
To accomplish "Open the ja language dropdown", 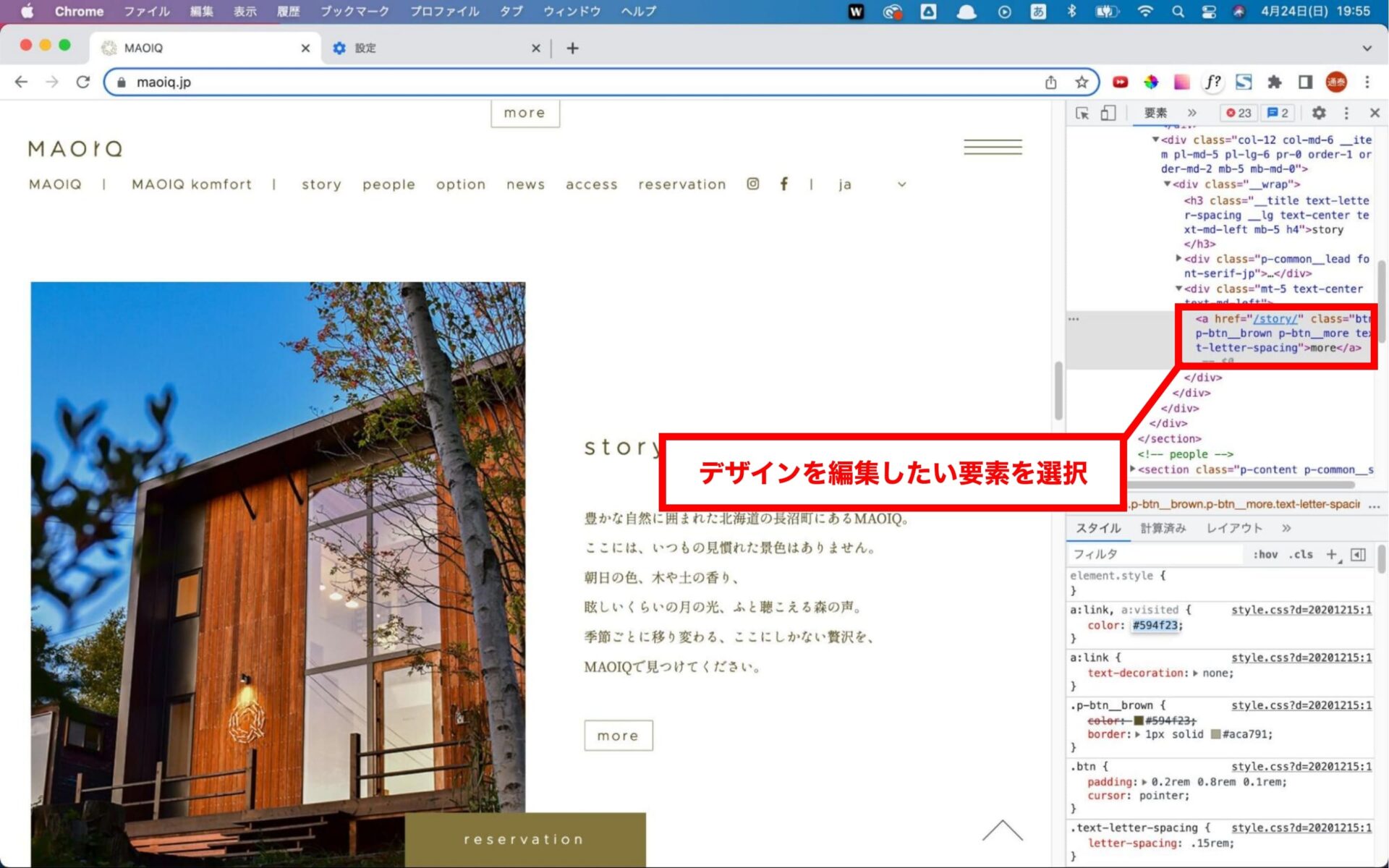I will click(872, 184).
